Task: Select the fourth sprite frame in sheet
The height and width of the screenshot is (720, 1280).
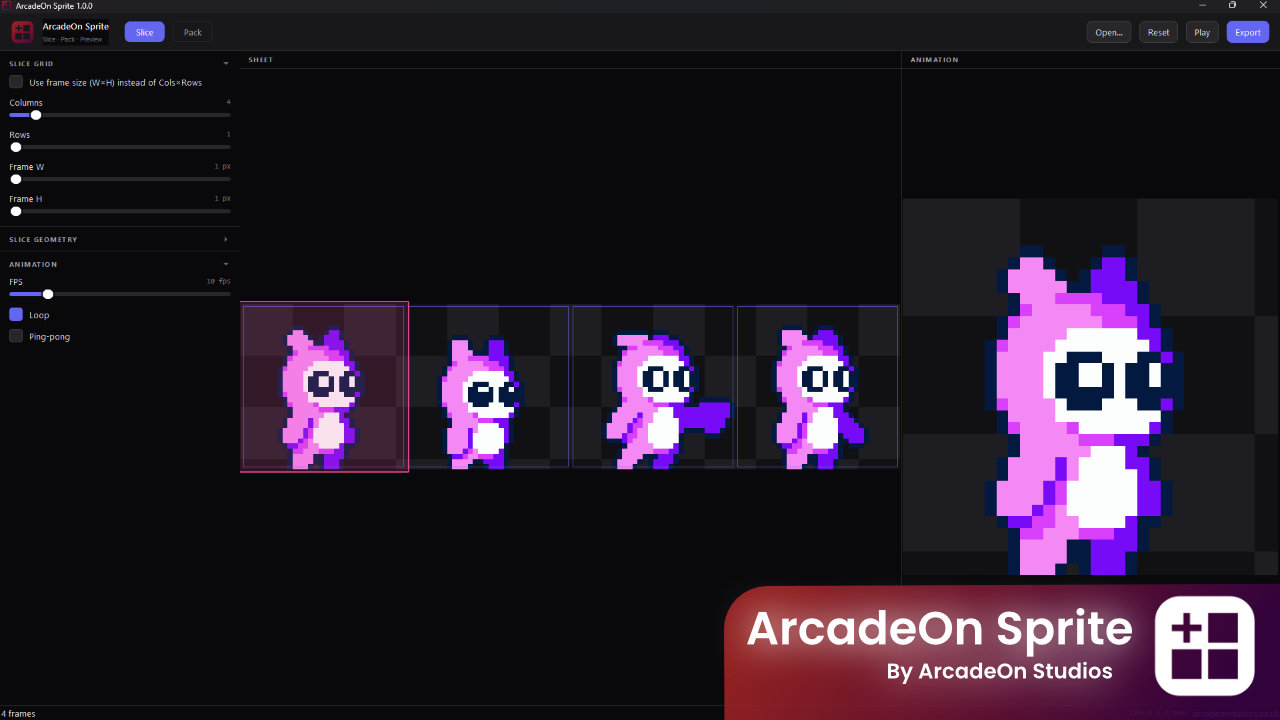Action: (817, 387)
